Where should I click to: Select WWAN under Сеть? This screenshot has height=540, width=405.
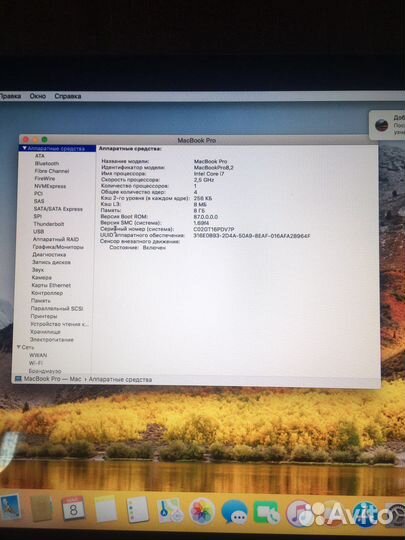click(38, 355)
